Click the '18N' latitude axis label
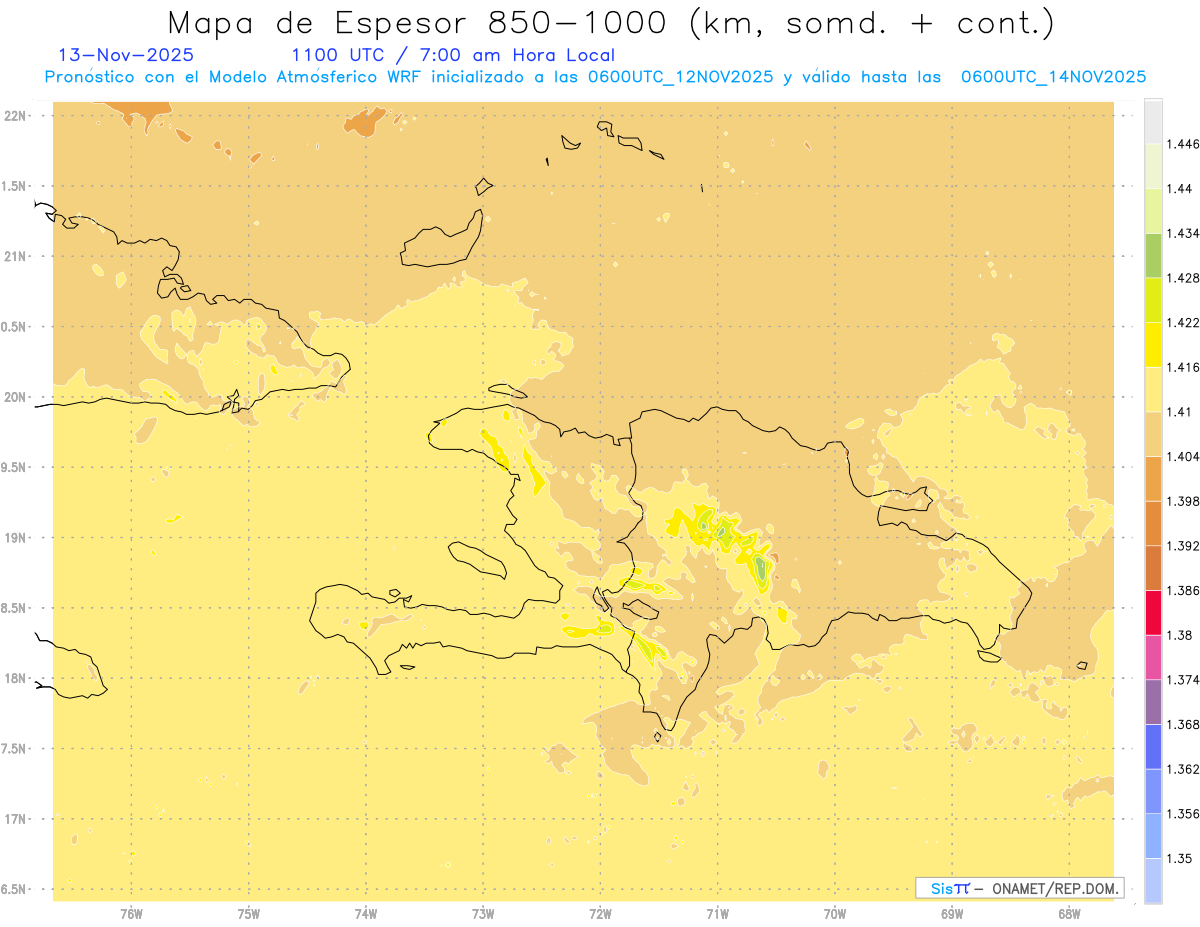Screen dimensions: 1200x927 [15, 679]
